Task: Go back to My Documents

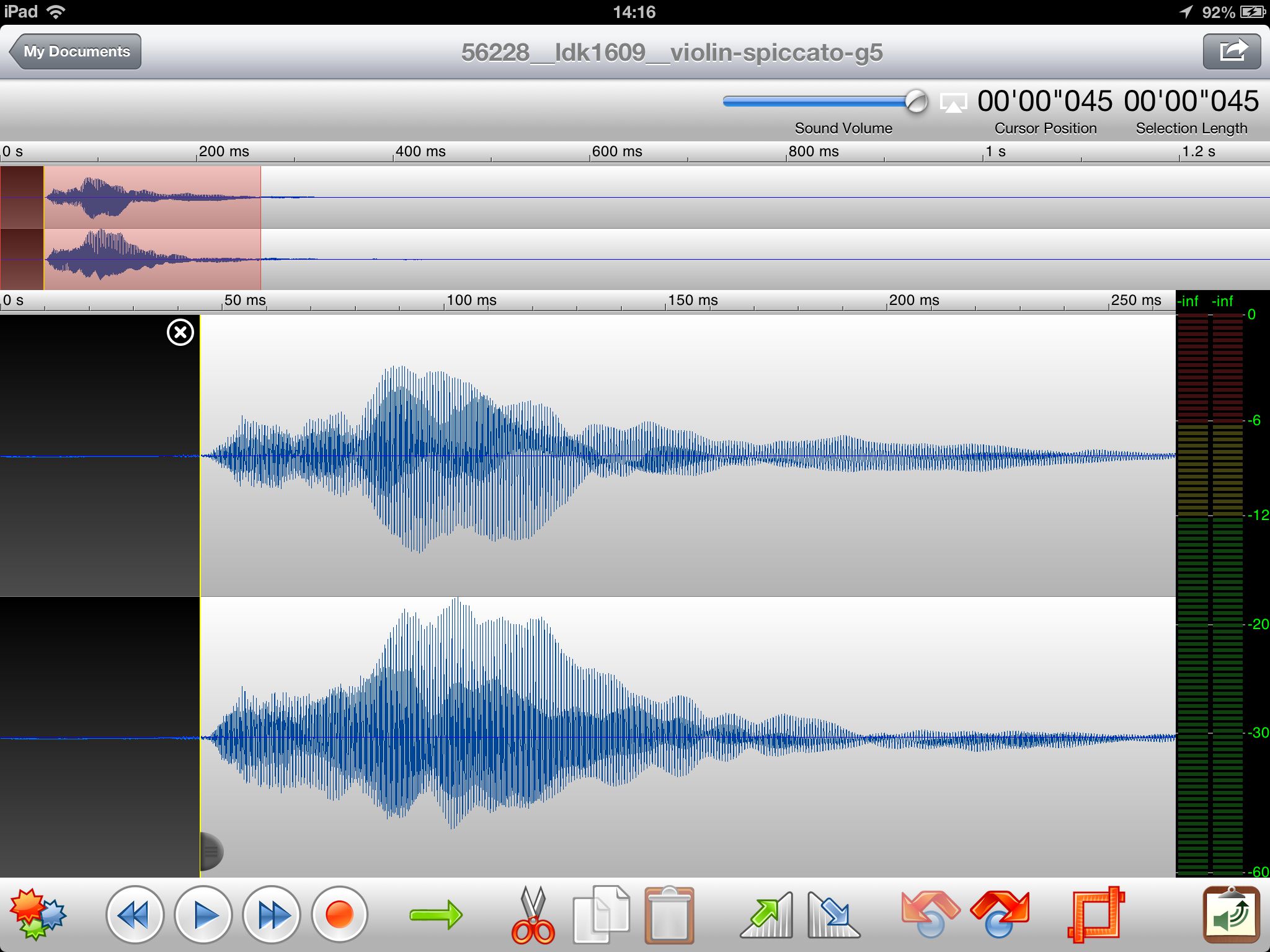Action: tap(76, 51)
